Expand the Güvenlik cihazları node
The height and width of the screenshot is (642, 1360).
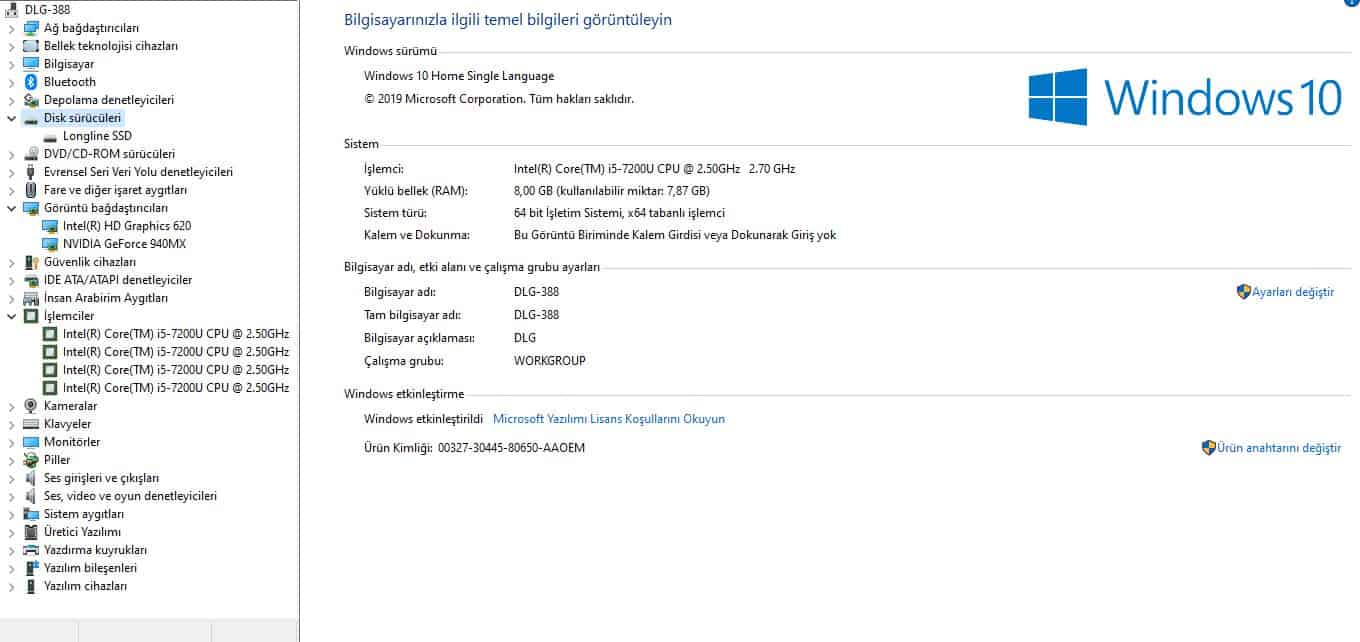12,262
